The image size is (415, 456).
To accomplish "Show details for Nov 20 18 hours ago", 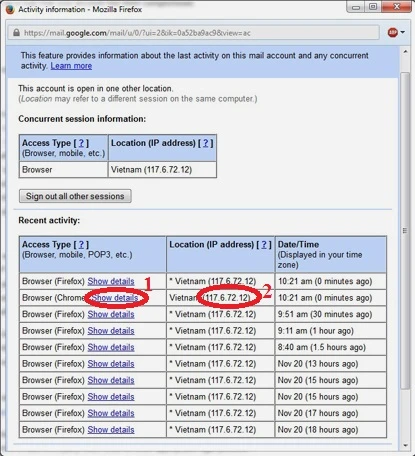I will [x=111, y=430].
